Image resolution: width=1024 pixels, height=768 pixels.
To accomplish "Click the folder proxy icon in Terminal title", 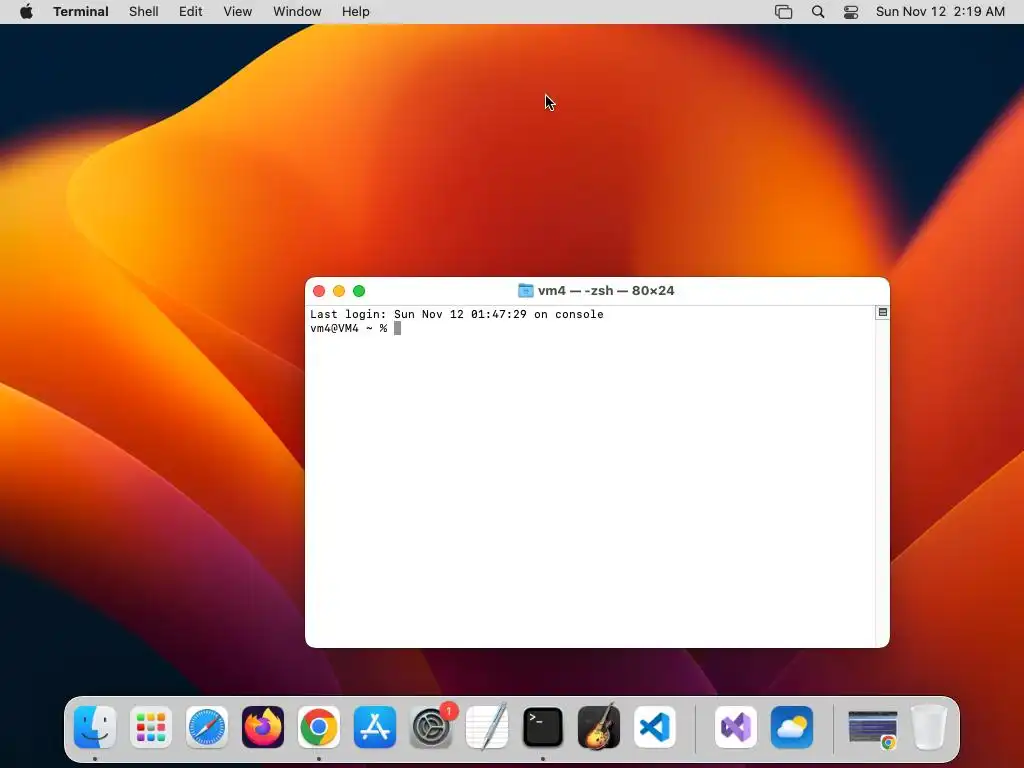I will click(526, 291).
